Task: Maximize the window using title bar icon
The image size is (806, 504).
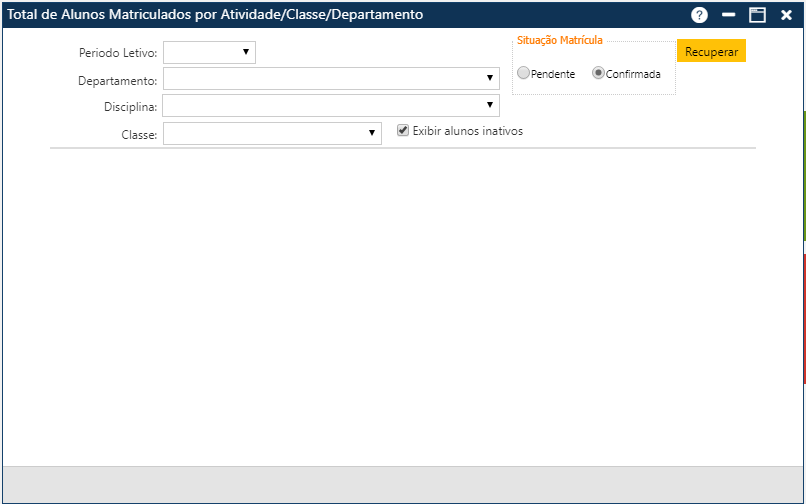Action: point(758,15)
